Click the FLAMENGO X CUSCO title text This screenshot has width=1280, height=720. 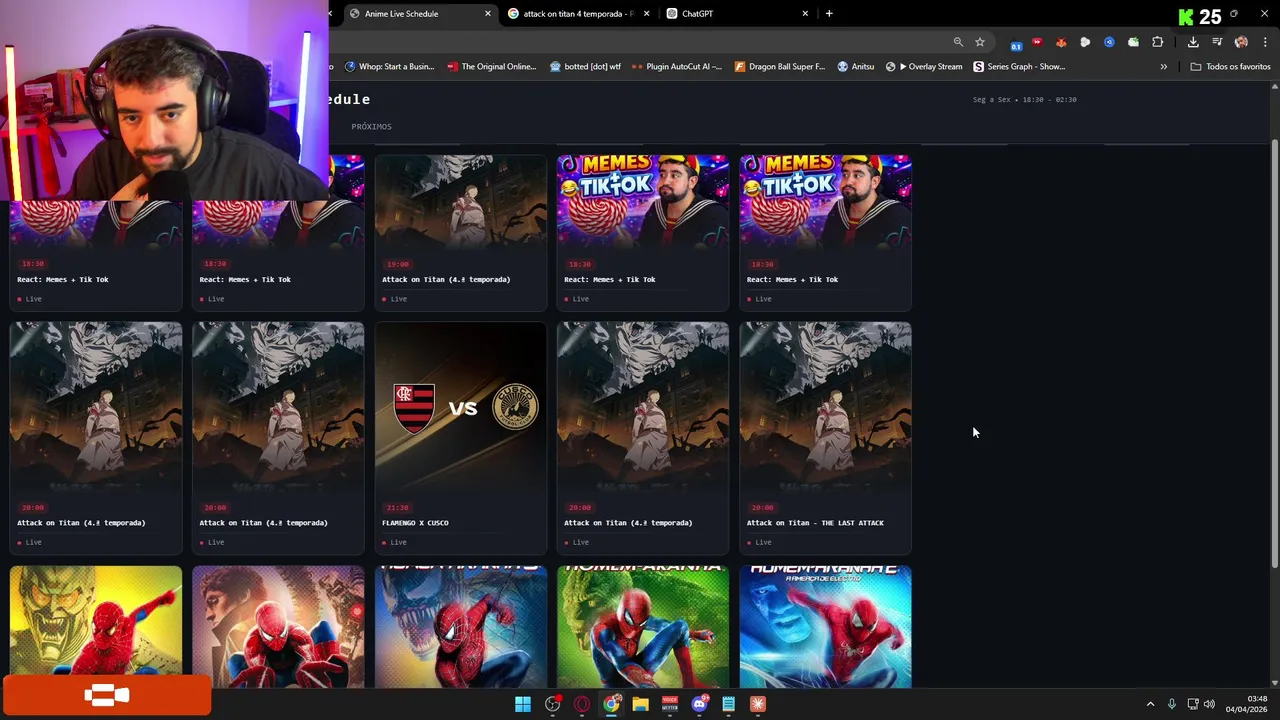tap(415, 523)
